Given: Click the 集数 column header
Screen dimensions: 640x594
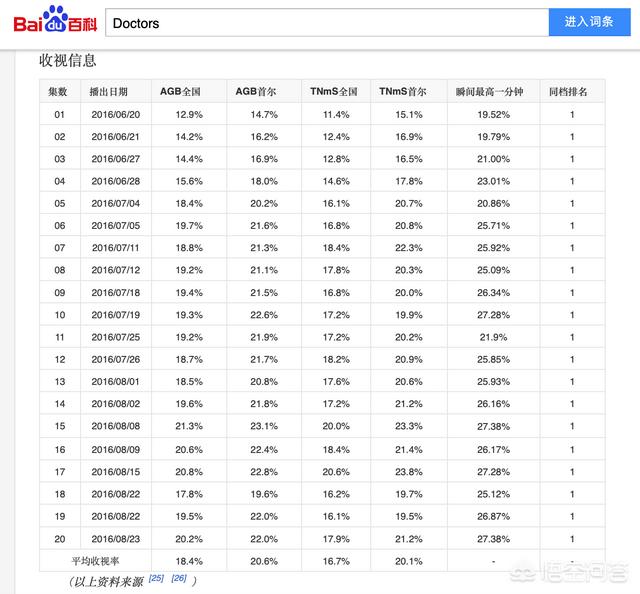Looking at the screenshot, I should tap(58, 91).
